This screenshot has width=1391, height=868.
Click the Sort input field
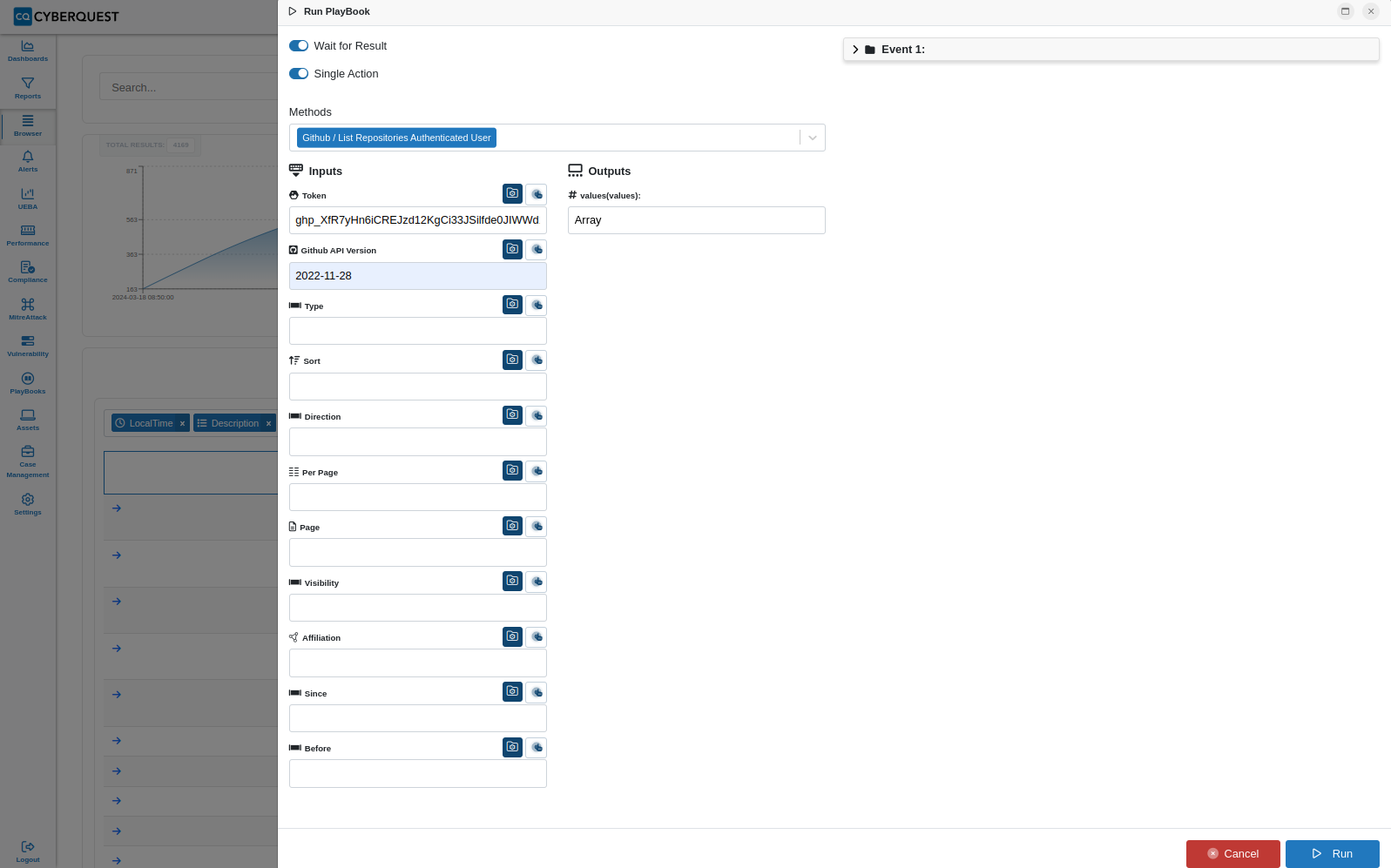click(418, 387)
